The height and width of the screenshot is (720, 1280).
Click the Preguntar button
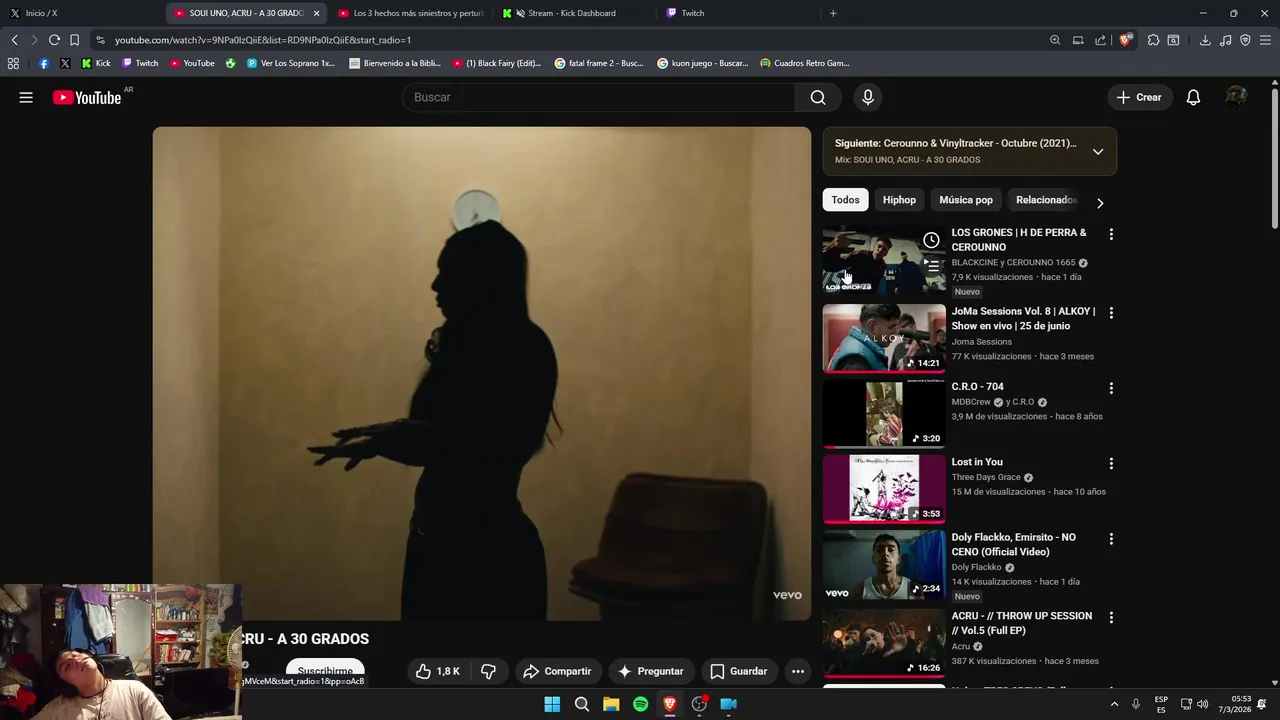[650, 671]
